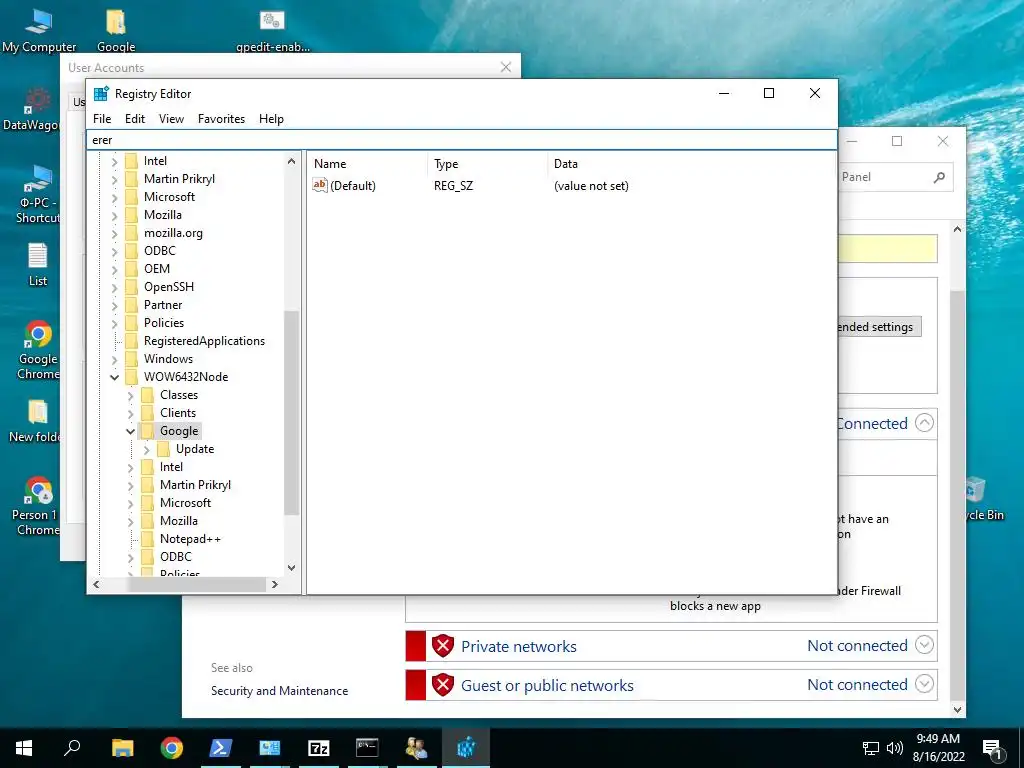Collapse the Google key under WOW6432Node
Image resolution: width=1024 pixels, height=768 pixels.
(x=130, y=431)
